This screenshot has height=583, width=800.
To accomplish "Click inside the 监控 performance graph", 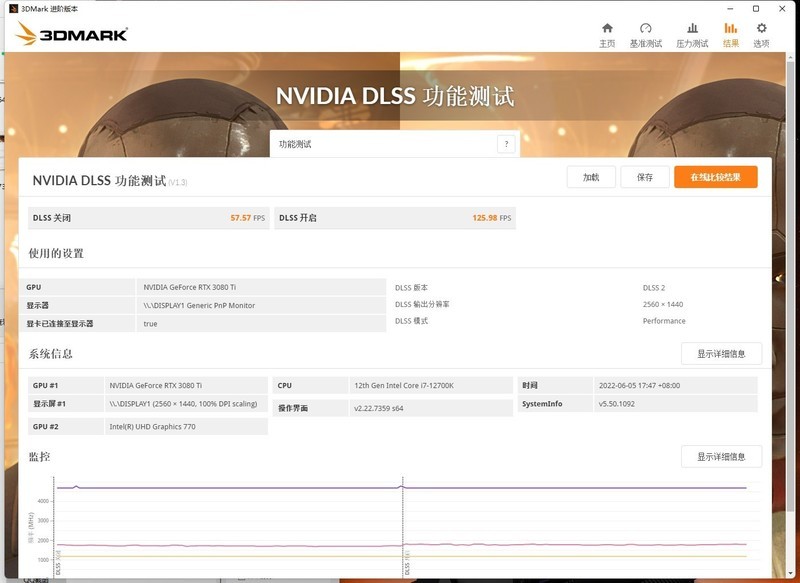I will click(x=250, y=520).
